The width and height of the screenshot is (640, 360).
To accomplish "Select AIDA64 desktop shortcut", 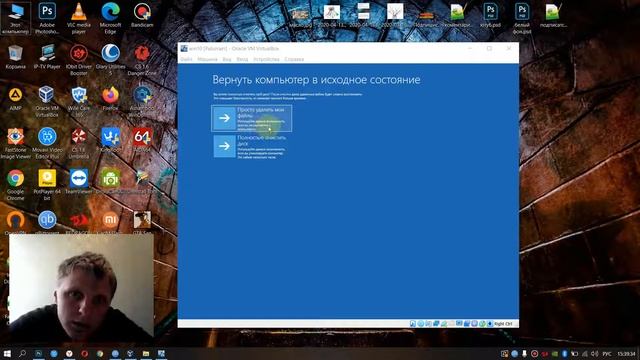I will [x=142, y=140].
